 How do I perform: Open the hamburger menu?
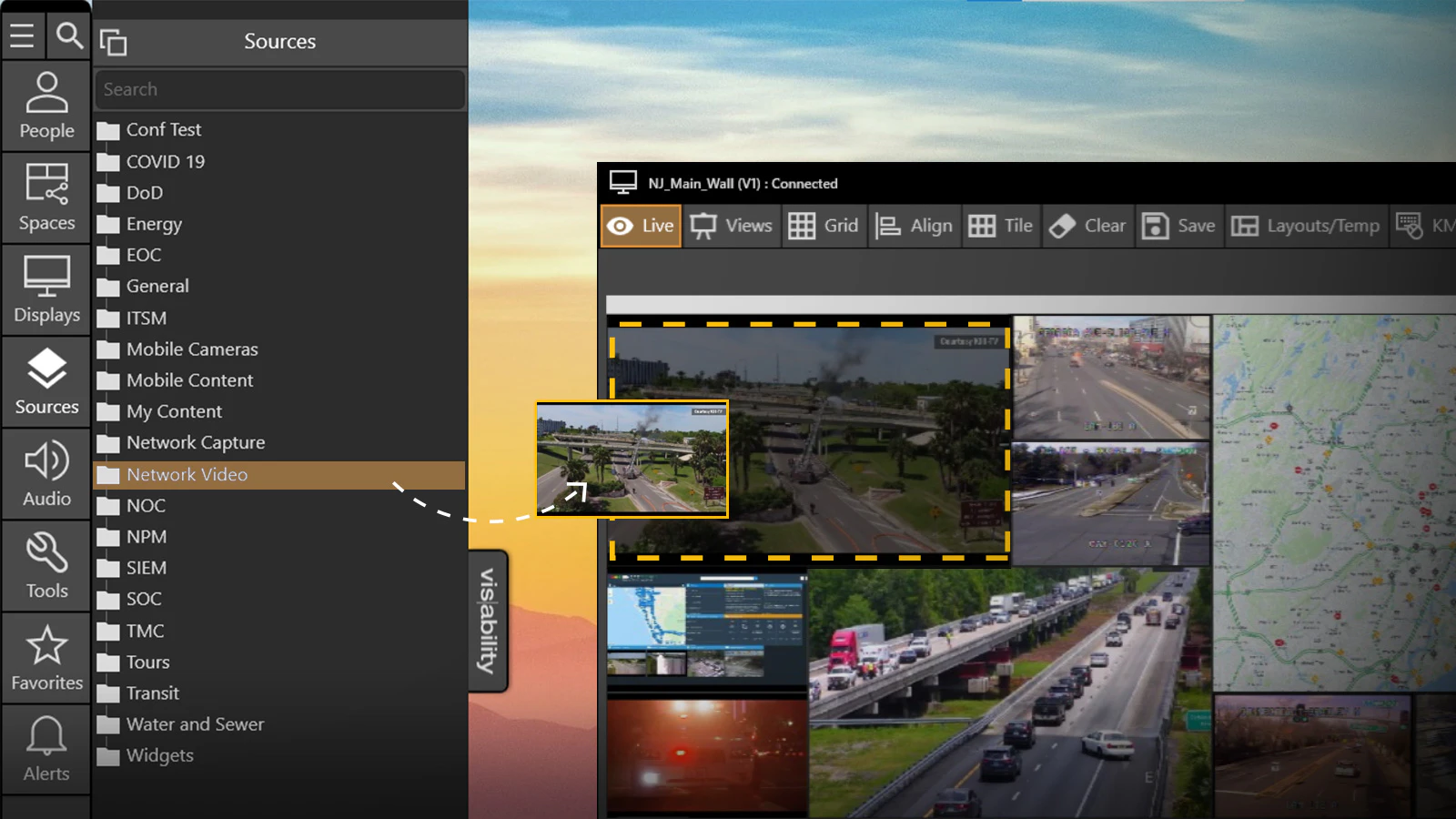coord(23,36)
